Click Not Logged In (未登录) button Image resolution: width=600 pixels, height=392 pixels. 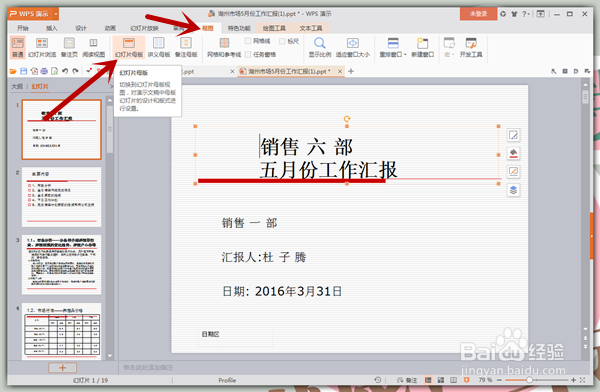pos(479,14)
